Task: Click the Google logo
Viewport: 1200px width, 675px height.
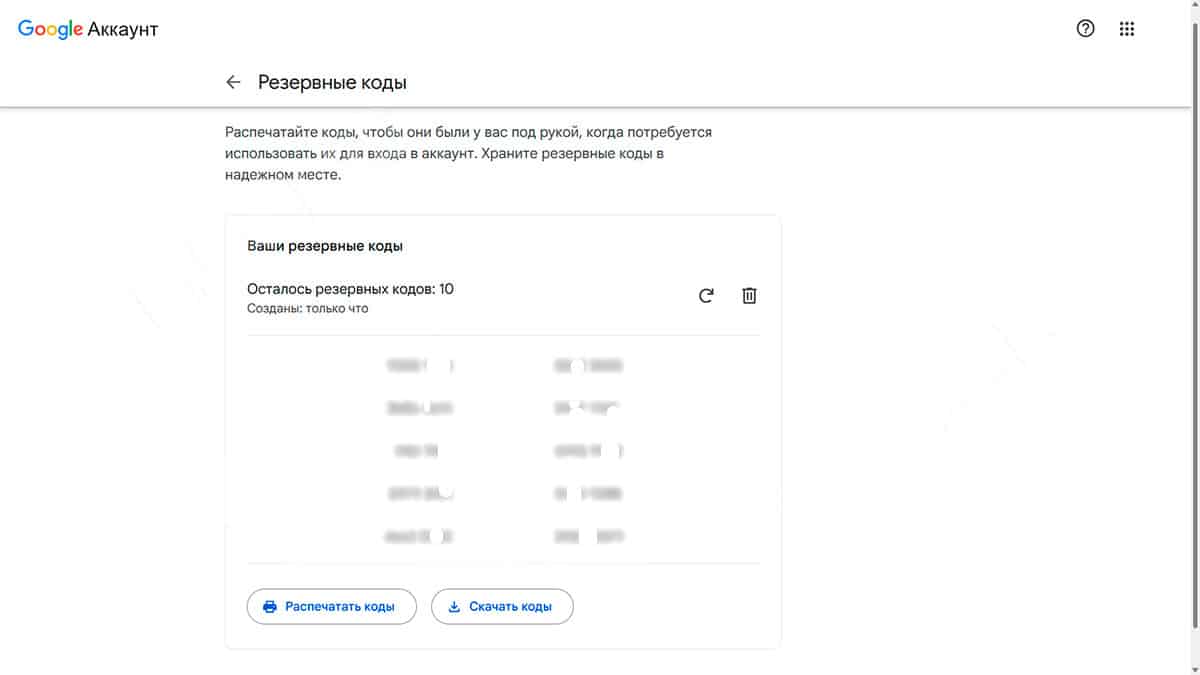Action: coord(50,30)
